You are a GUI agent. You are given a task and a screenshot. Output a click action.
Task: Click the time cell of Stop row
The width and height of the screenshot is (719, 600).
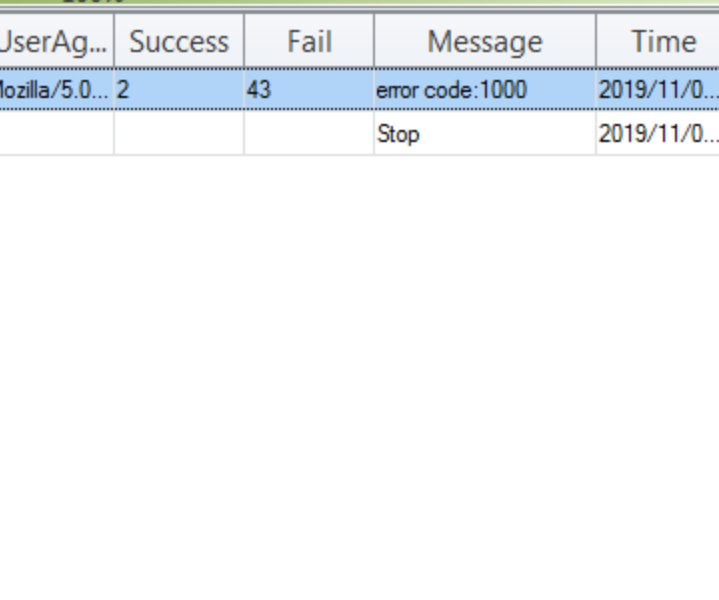click(x=658, y=134)
